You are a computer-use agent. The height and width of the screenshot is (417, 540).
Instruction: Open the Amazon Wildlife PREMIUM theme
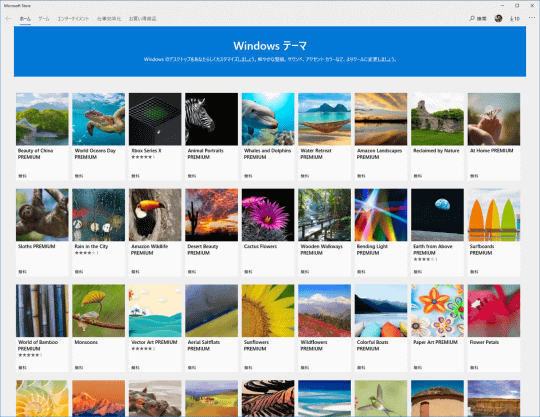tap(155, 232)
